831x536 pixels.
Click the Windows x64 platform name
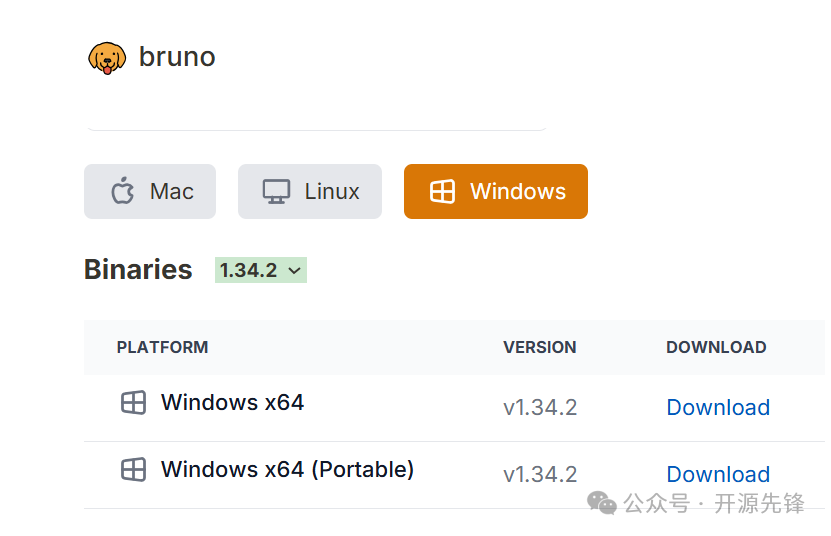click(x=233, y=402)
